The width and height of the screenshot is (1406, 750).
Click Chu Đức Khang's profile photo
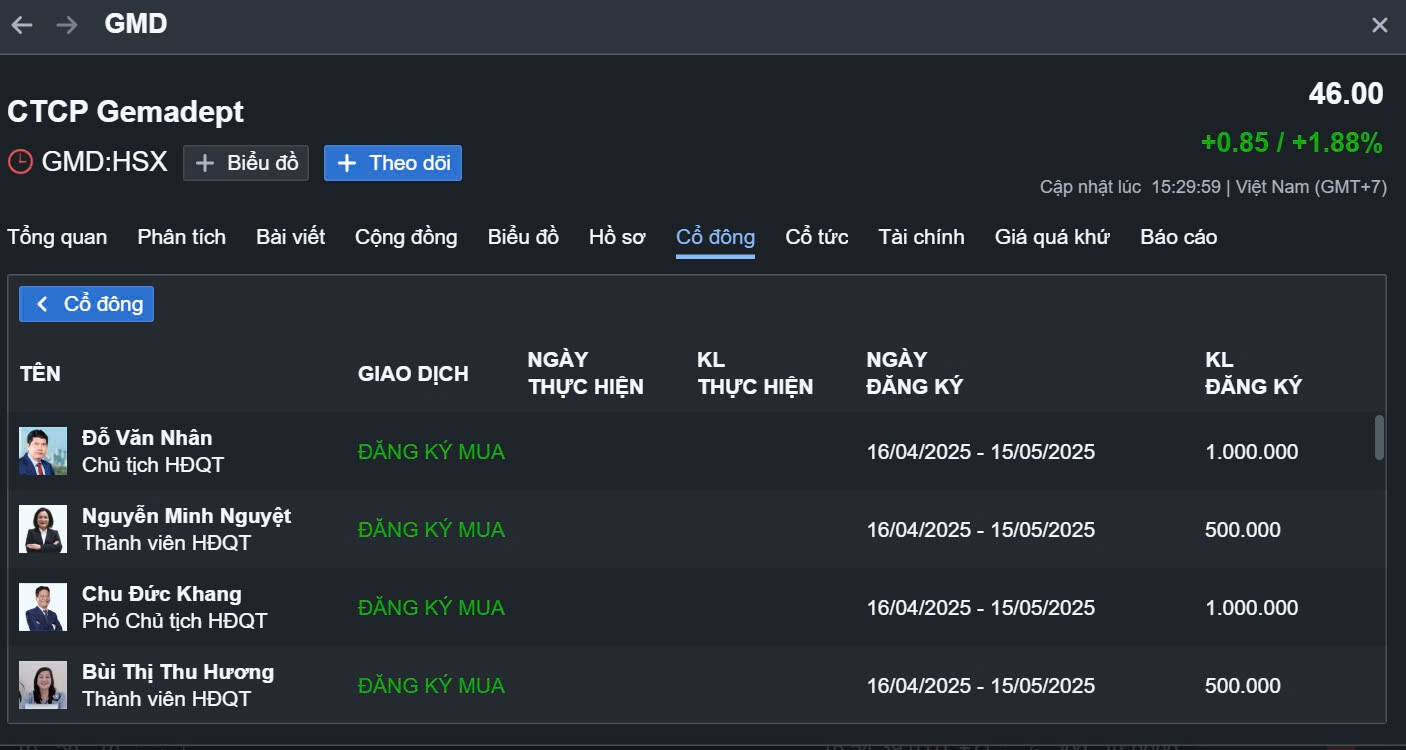(43, 607)
